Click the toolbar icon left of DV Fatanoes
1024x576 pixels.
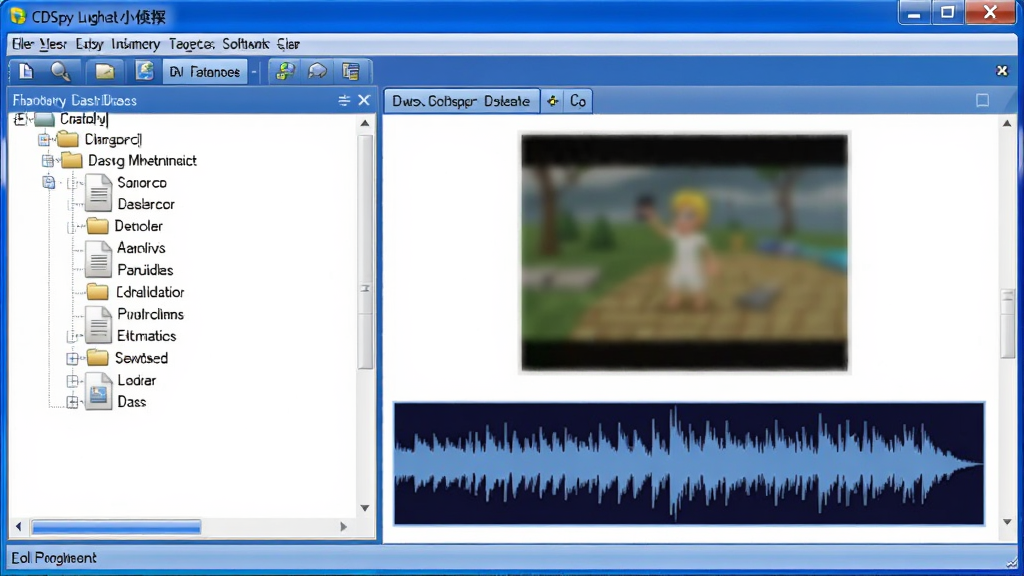point(144,71)
